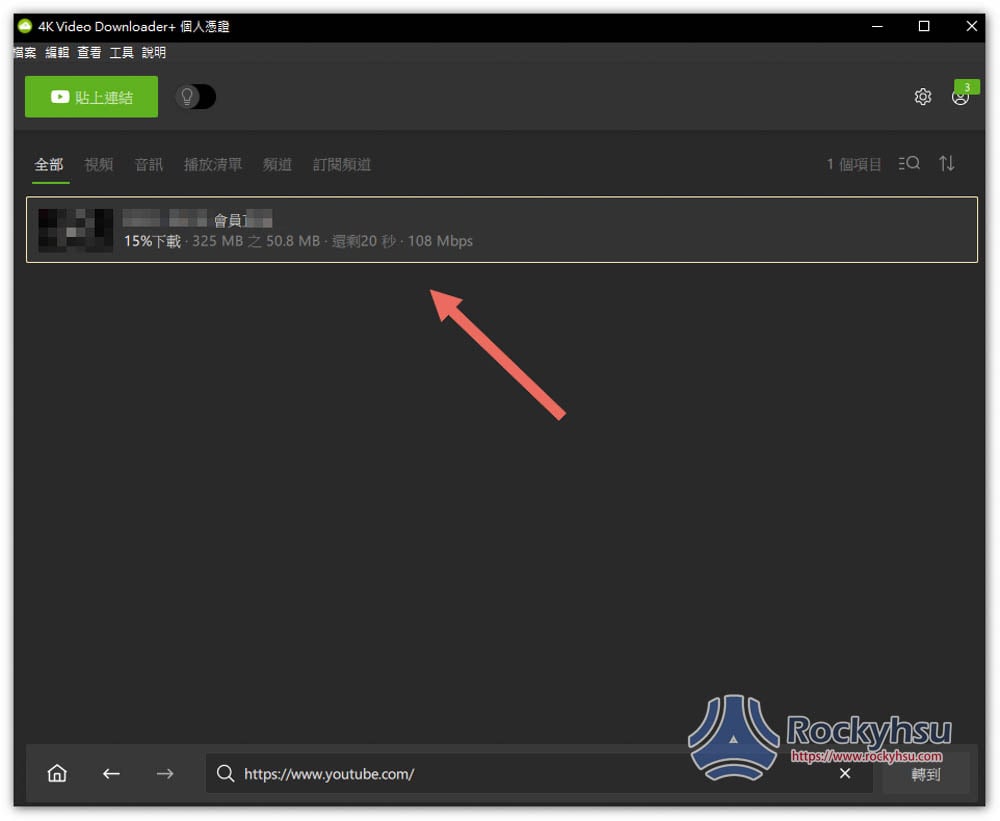Switch to the 頻道 tab
Image resolution: width=1000 pixels, height=821 pixels.
click(x=277, y=165)
